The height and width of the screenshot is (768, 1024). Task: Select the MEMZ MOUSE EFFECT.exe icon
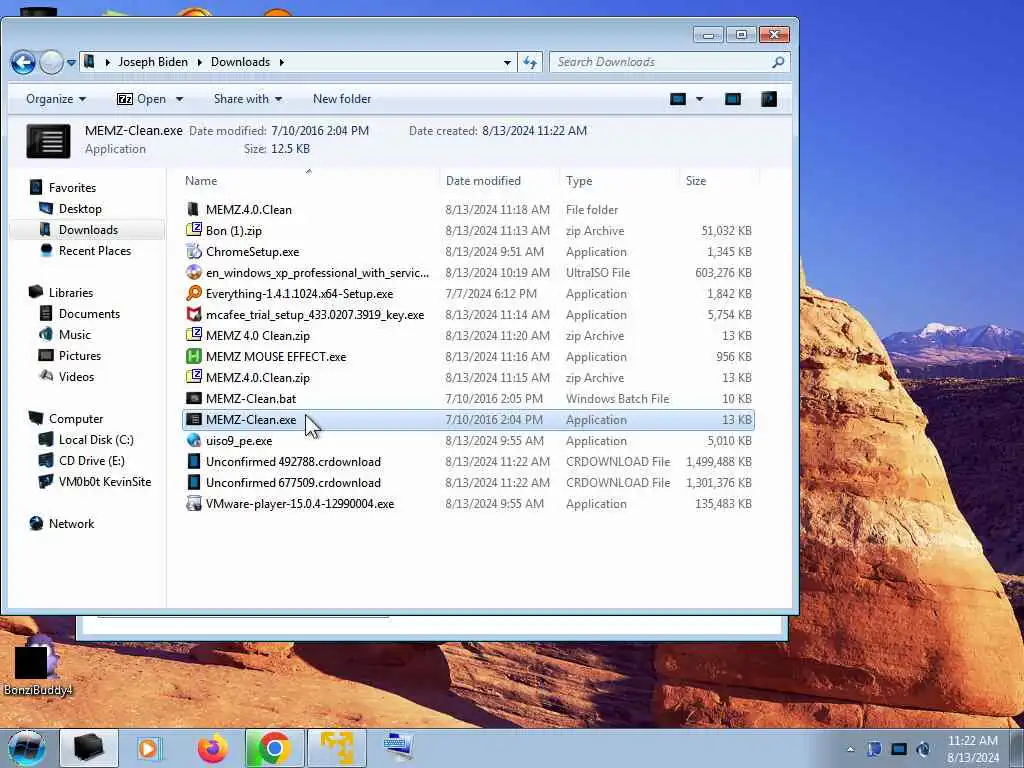(x=193, y=357)
